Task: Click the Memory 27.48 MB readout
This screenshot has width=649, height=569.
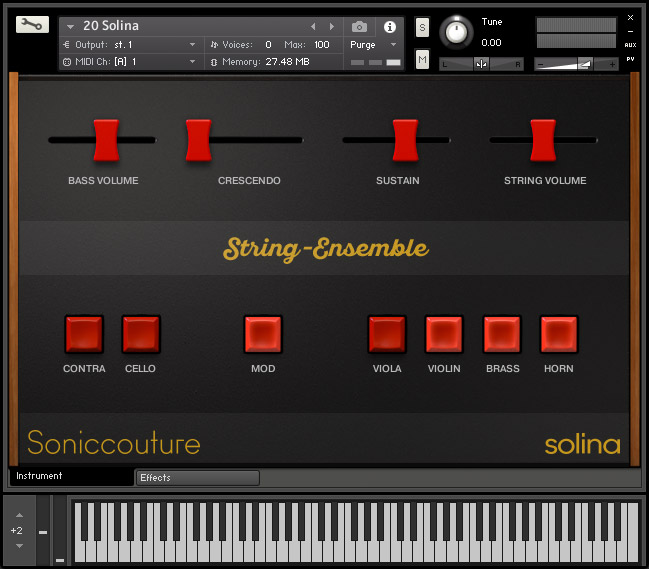Action: [266, 62]
